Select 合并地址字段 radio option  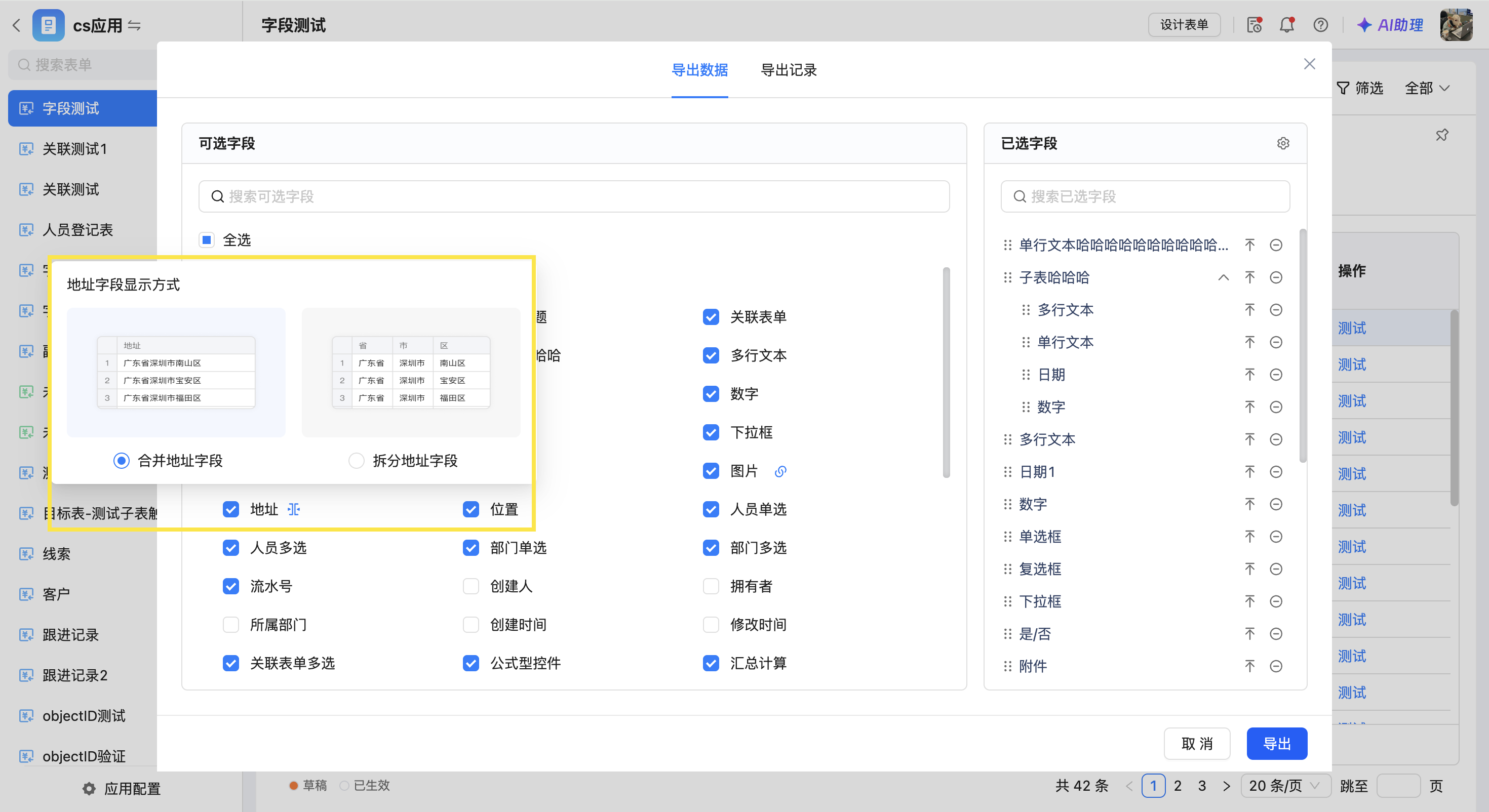click(122, 461)
